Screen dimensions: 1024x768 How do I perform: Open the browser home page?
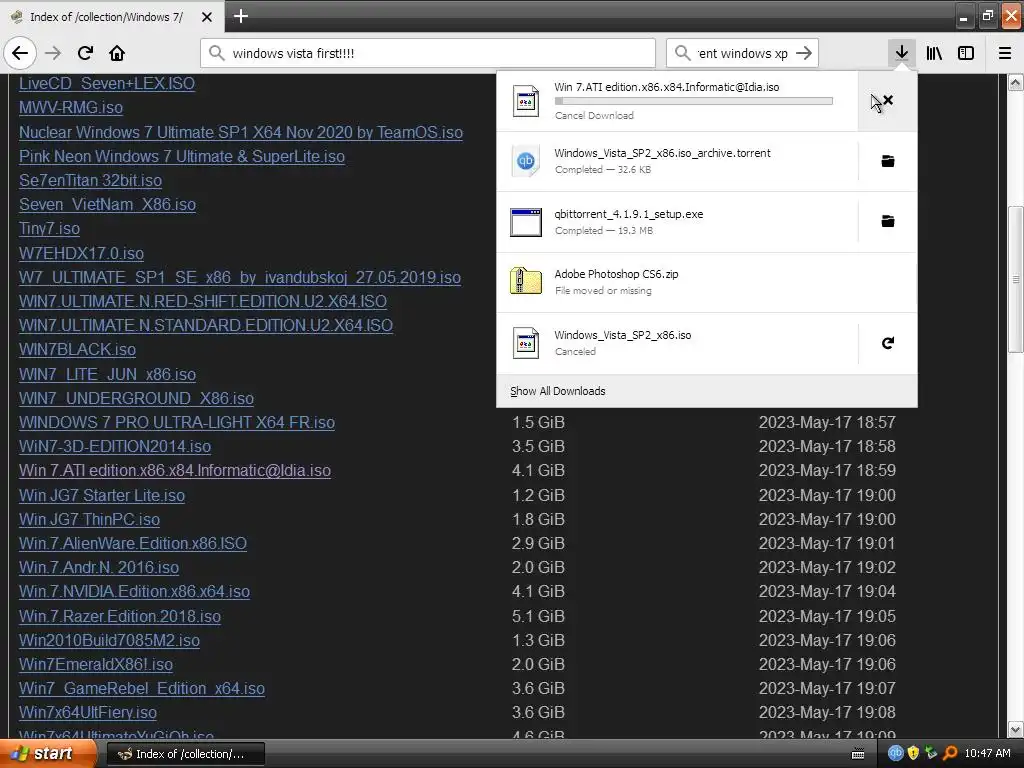coord(117,53)
